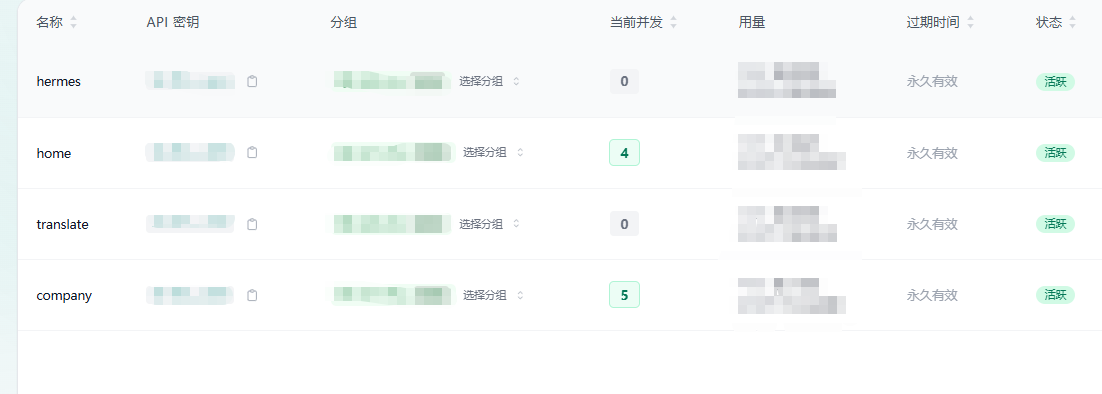This screenshot has height=394, width=1102.
Task: Open 选择分组 dropdown for home
Action: 493,152
